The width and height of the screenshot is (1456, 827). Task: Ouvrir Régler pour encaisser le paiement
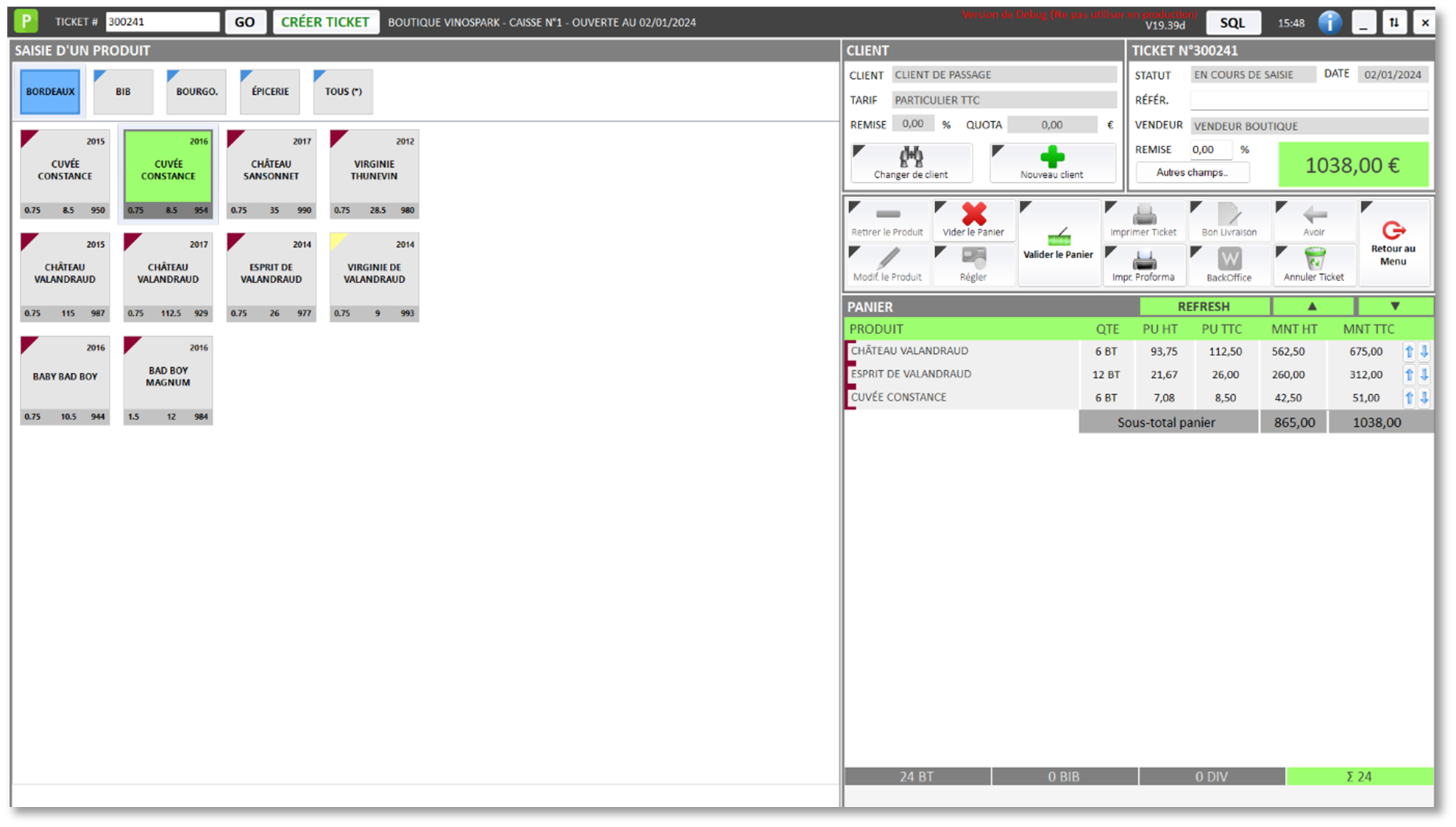coord(973,265)
